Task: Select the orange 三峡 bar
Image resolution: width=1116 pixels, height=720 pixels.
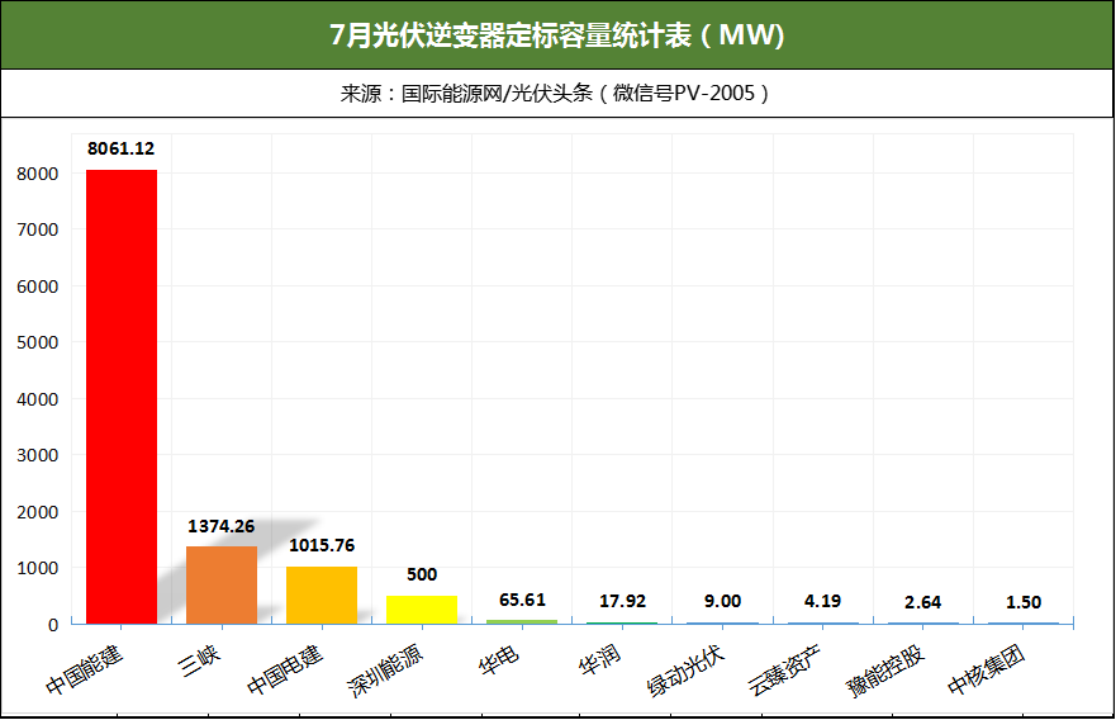Action: point(221,586)
